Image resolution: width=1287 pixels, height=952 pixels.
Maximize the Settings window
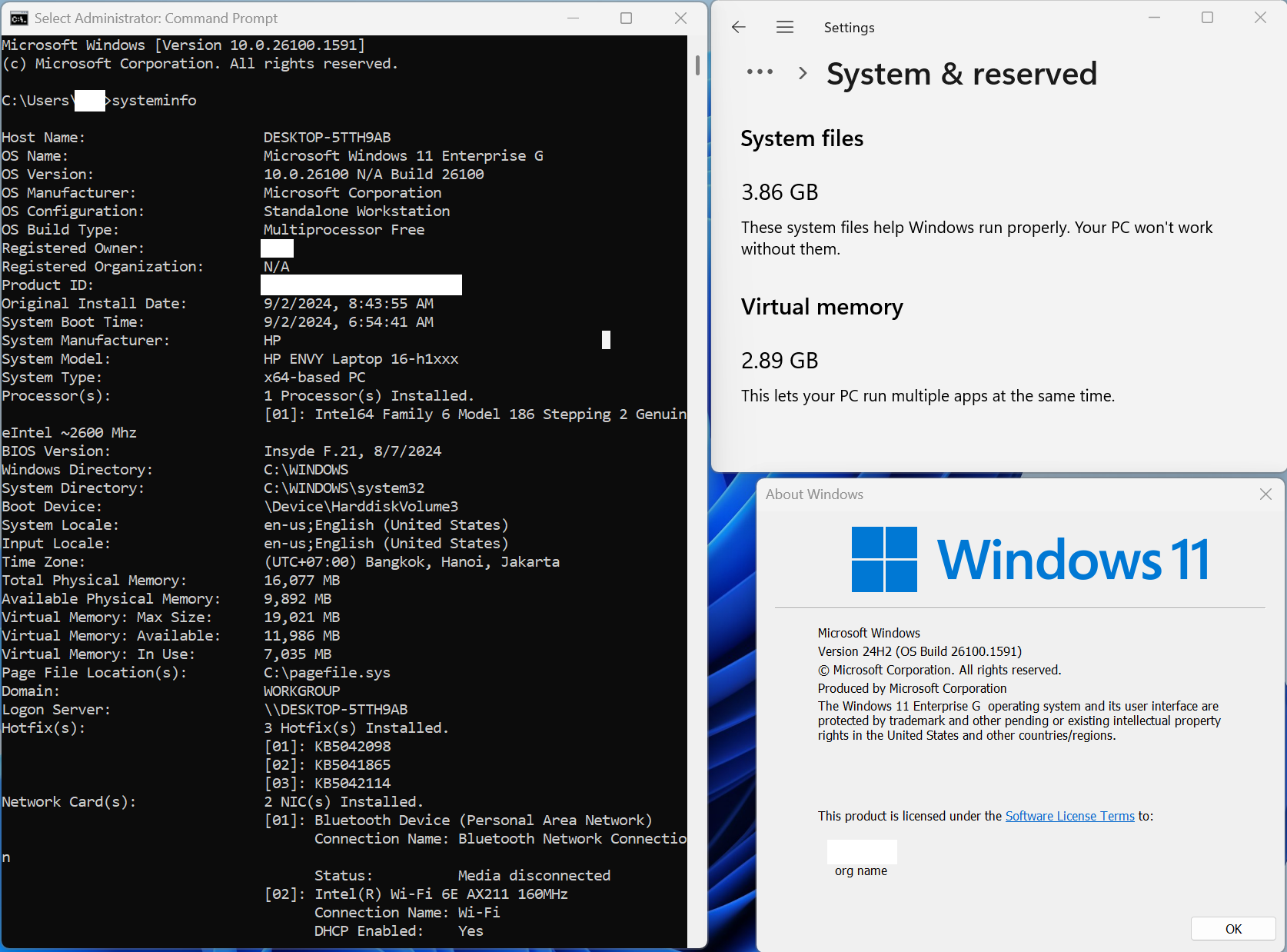coord(1207,18)
